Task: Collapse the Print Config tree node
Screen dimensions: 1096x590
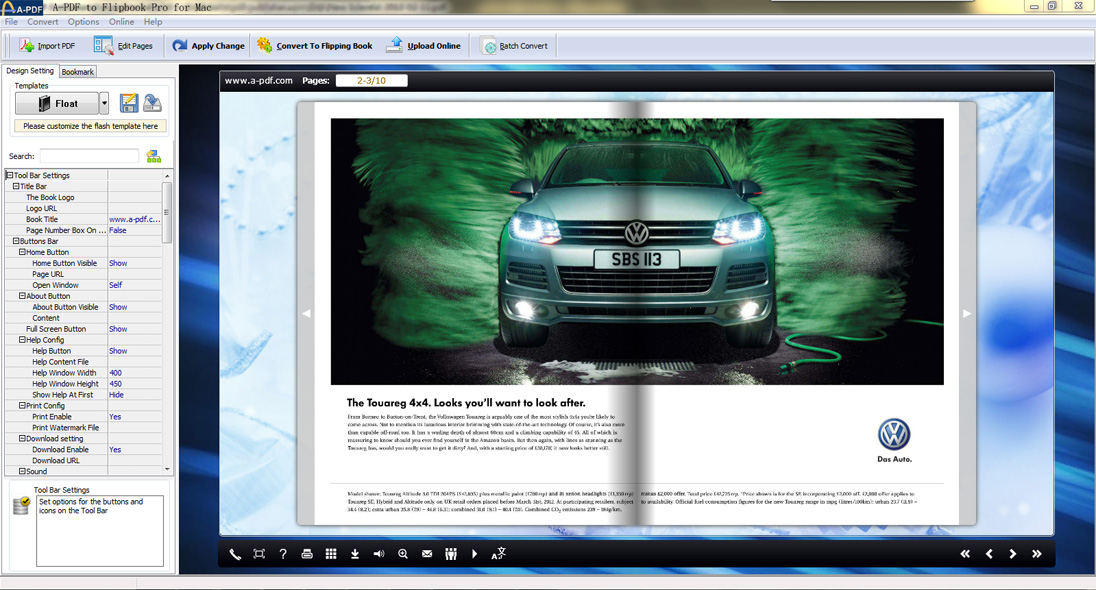Action: pos(22,405)
